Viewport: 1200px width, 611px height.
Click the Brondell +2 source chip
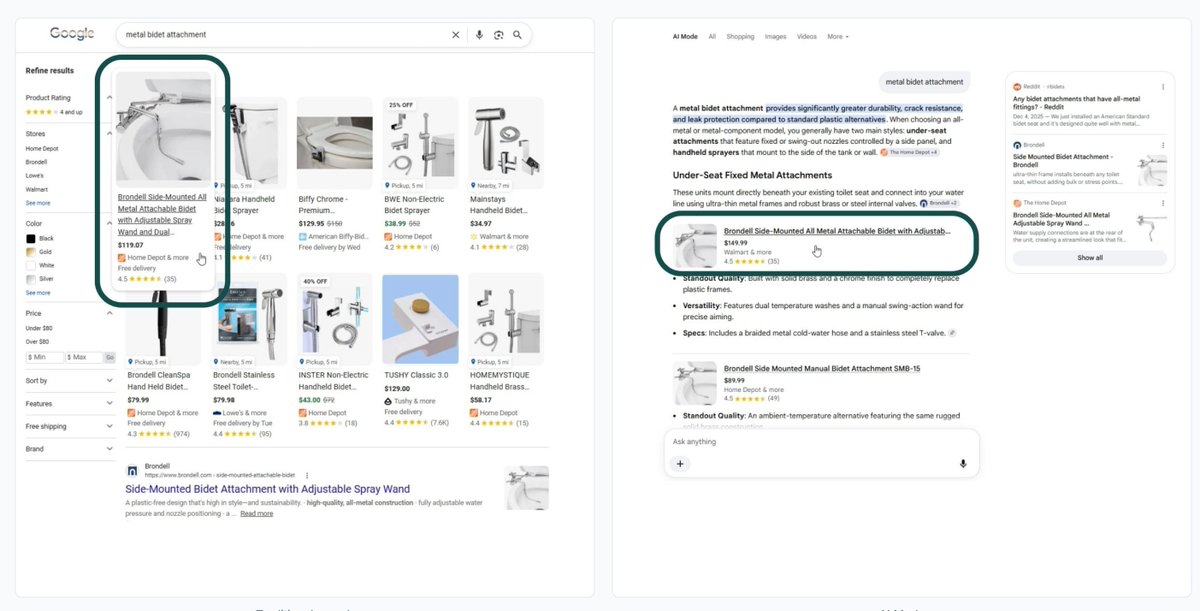point(941,203)
